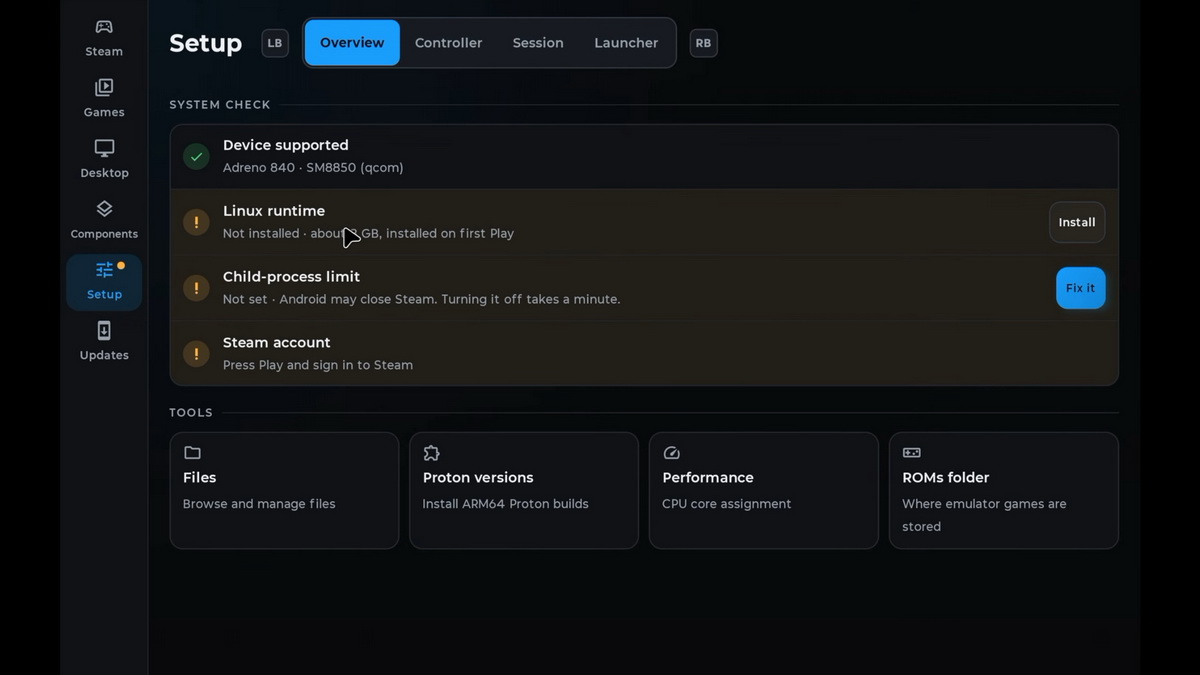Click the "SYSTEM CHECK" section label
The height and width of the screenshot is (675, 1200).
click(x=220, y=104)
